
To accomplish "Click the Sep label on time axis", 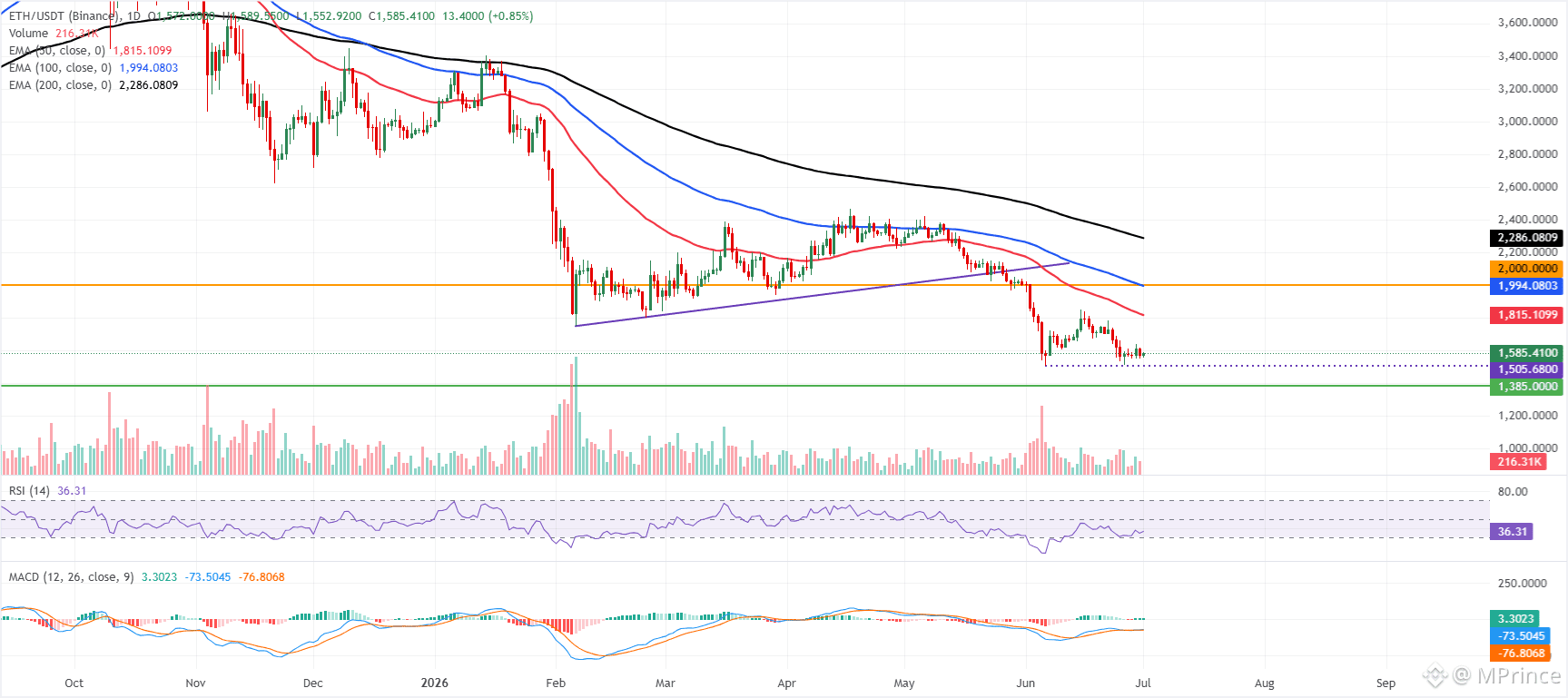I will [x=1386, y=683].
